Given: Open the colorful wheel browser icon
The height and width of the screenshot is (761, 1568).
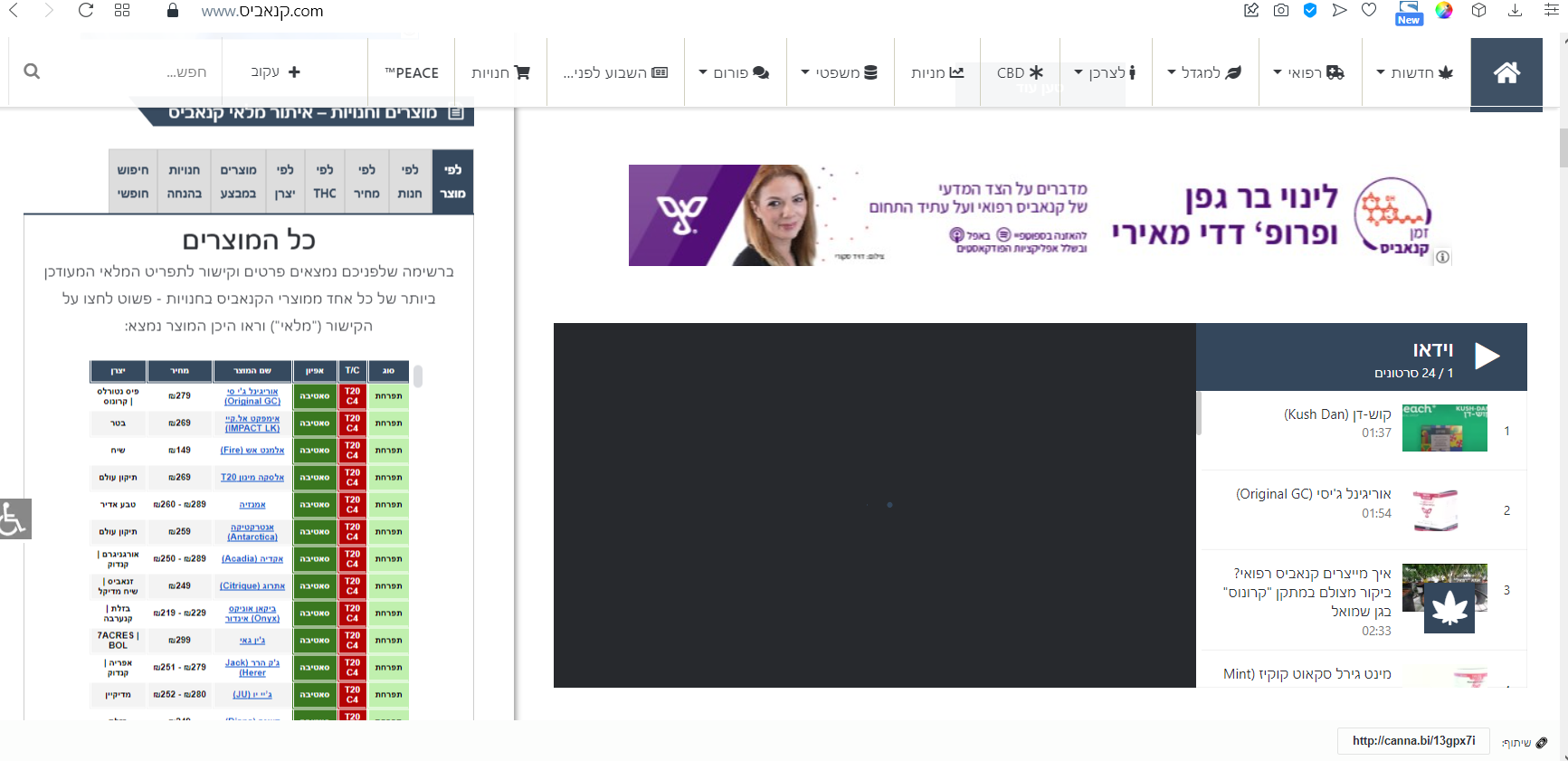Looking at the screenshot, I should tap(1444, 11).
